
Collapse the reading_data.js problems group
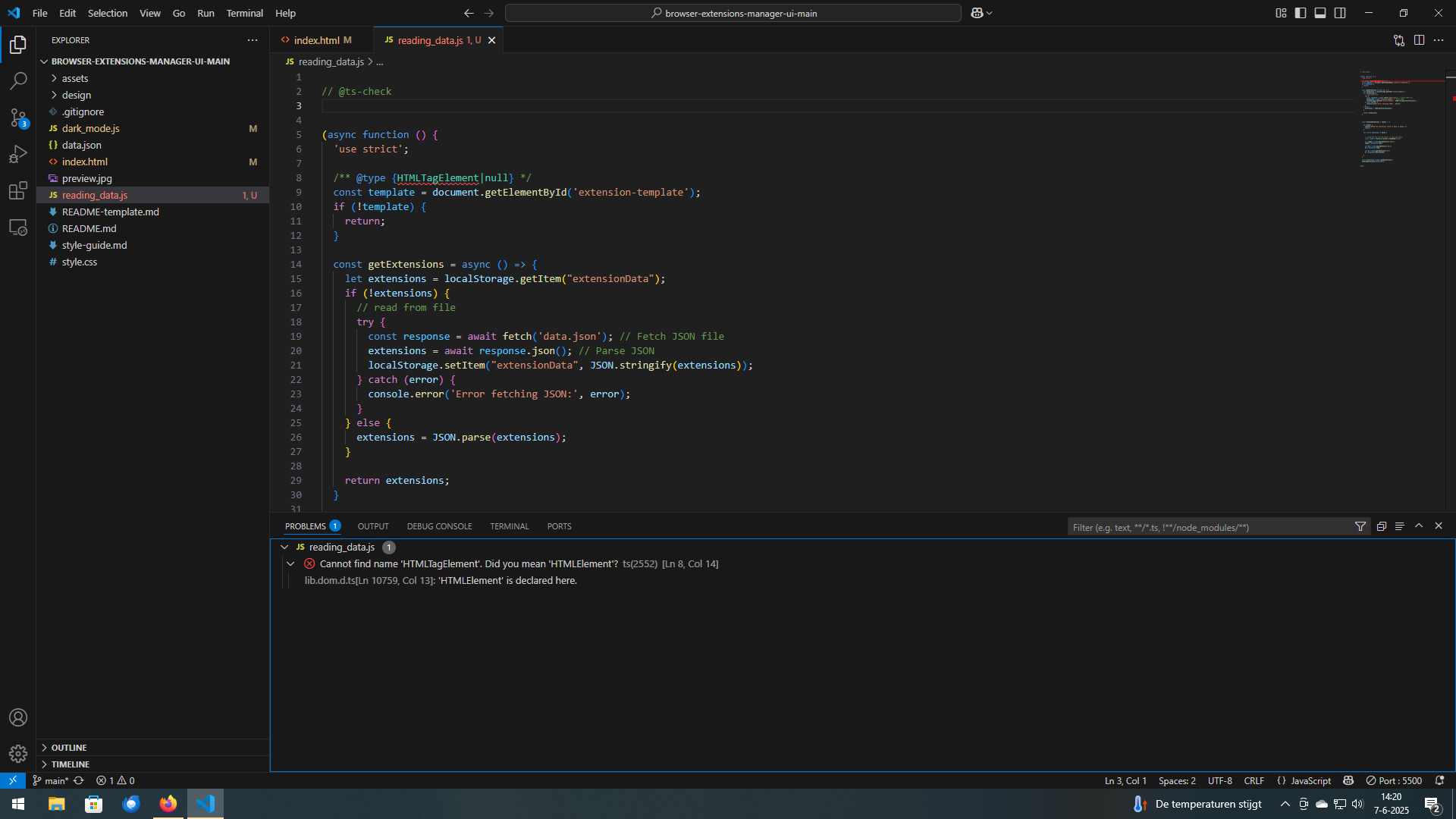284,547
